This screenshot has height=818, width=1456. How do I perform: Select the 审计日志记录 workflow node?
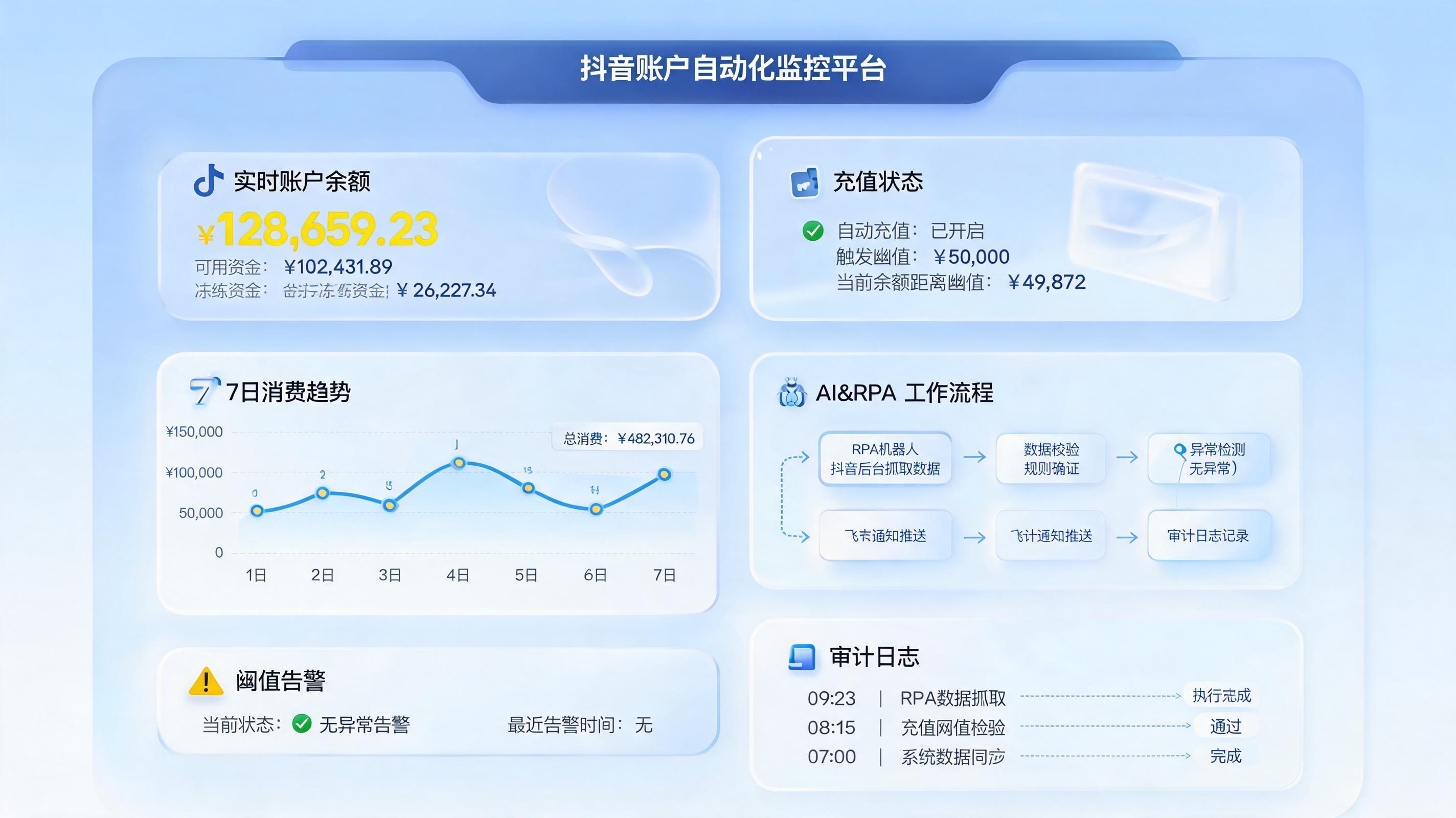coord(1209,535)
